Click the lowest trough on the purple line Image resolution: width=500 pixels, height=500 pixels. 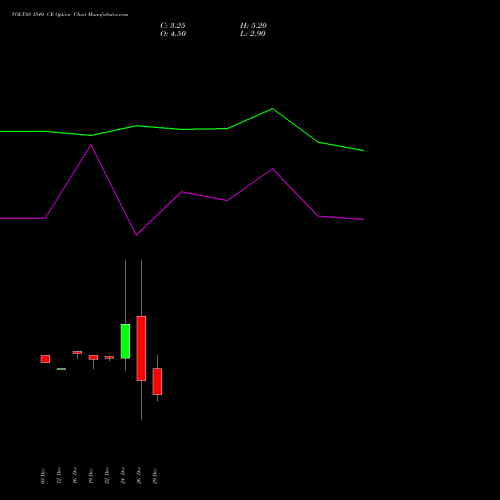(x=136, y=235)
